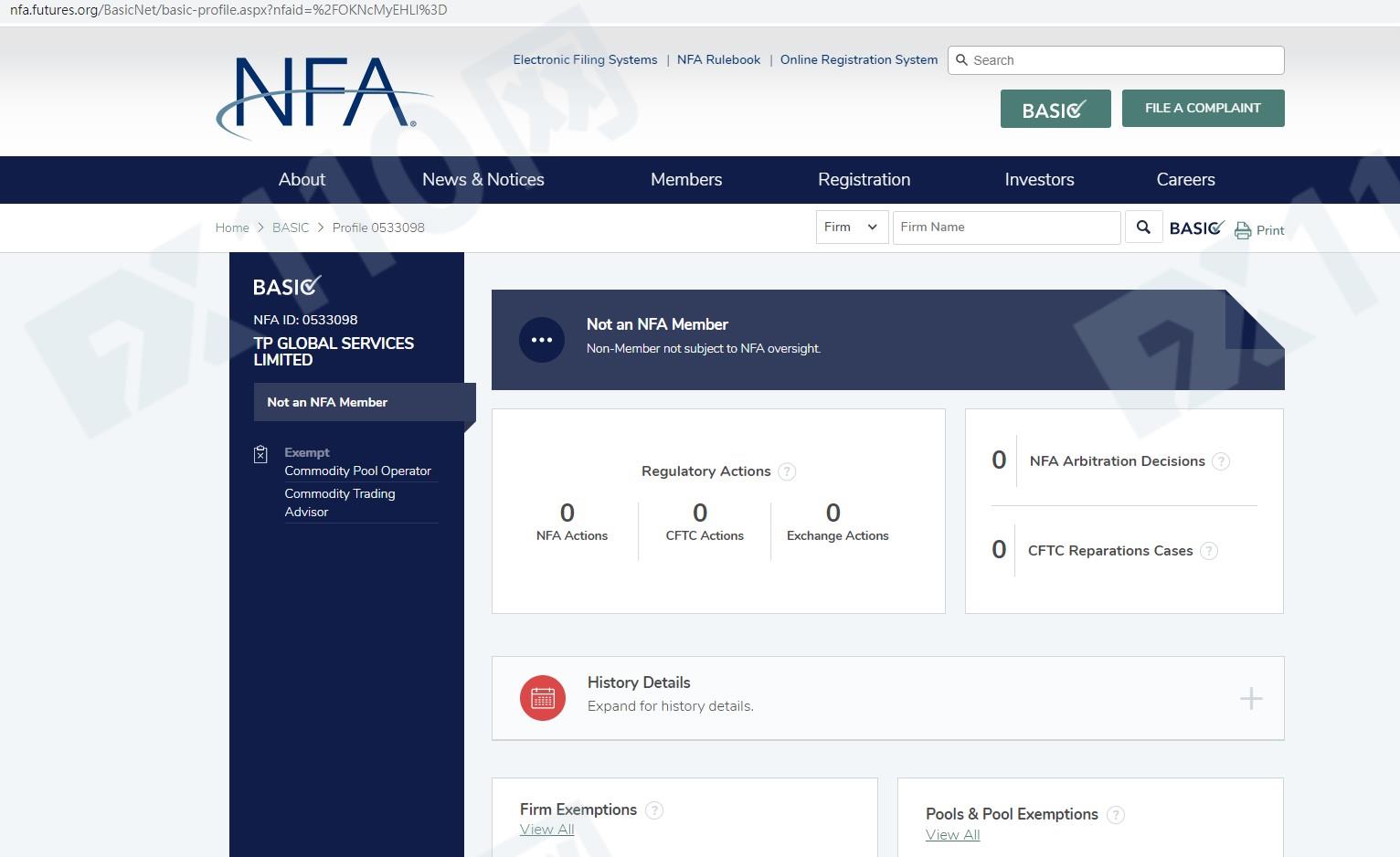Screen dimensions: 1400x857
Task: Open the News & Notices menu
Action: coord(483,180)
